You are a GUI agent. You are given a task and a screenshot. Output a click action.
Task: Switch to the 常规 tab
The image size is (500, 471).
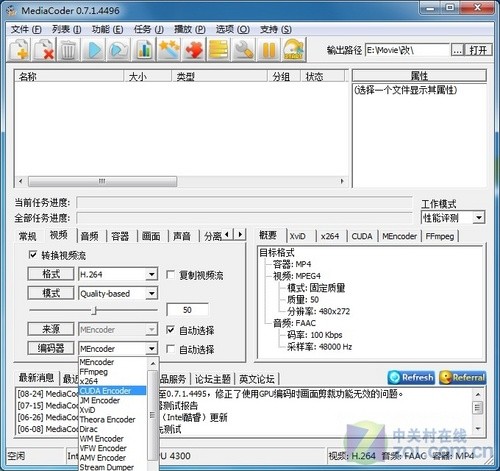(28, 236)
